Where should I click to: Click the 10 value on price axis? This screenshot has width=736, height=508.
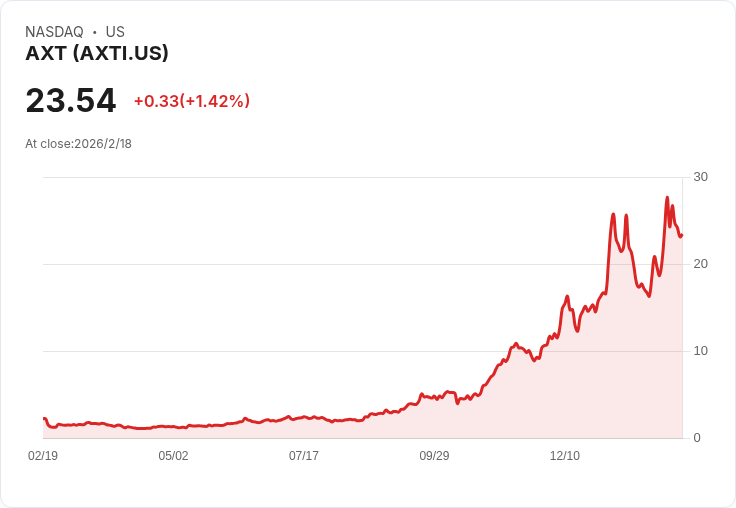[700, 351]
